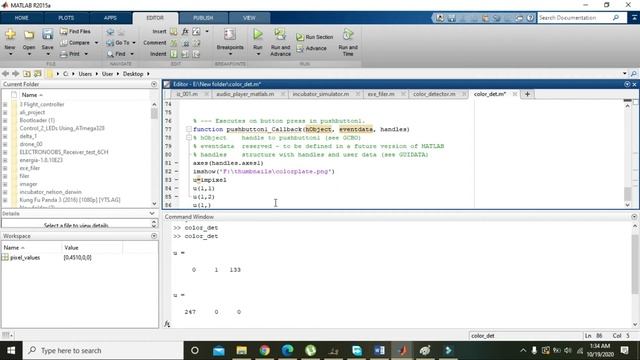
Task: Click the address bar search magnifier icon
Action: (633, 74)
